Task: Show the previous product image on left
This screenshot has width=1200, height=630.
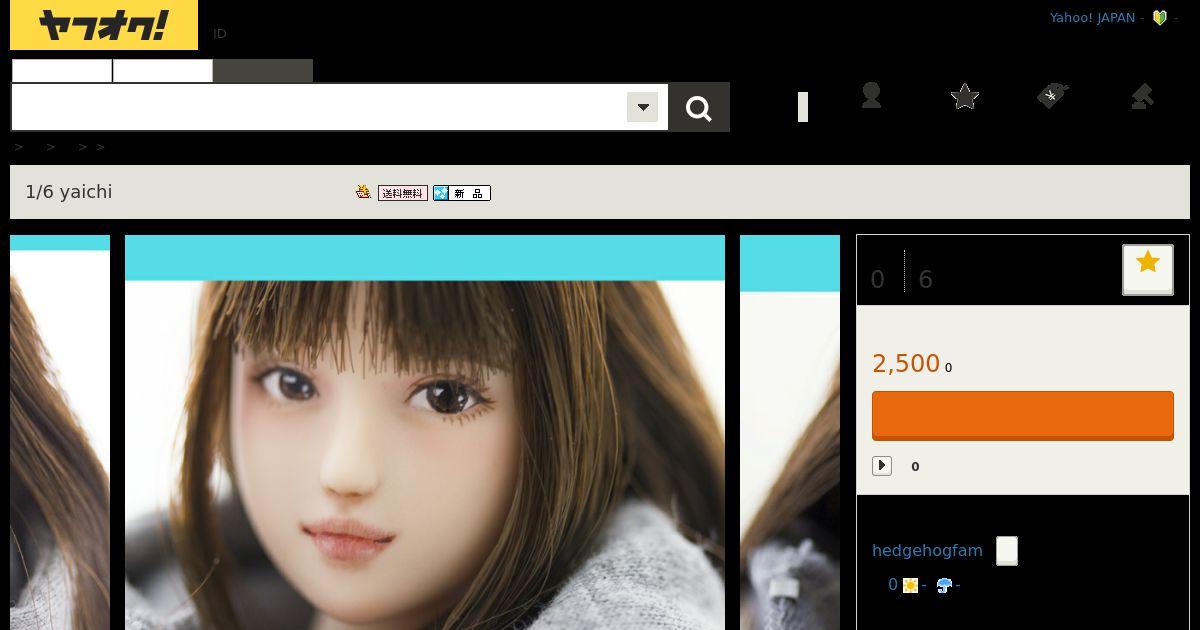Action: click(60, 432)
